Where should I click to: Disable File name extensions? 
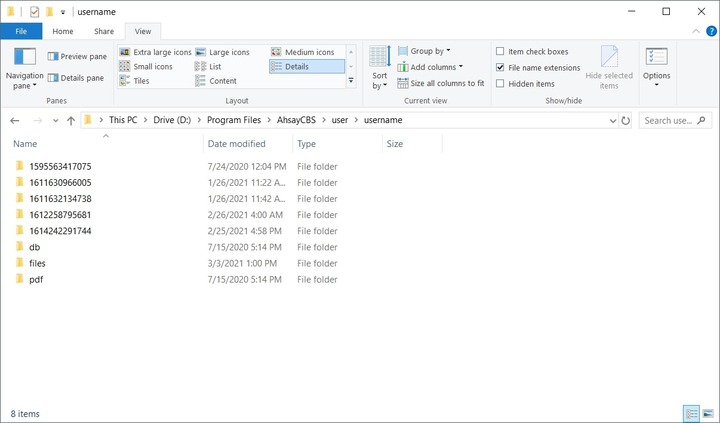click(538, 68)
